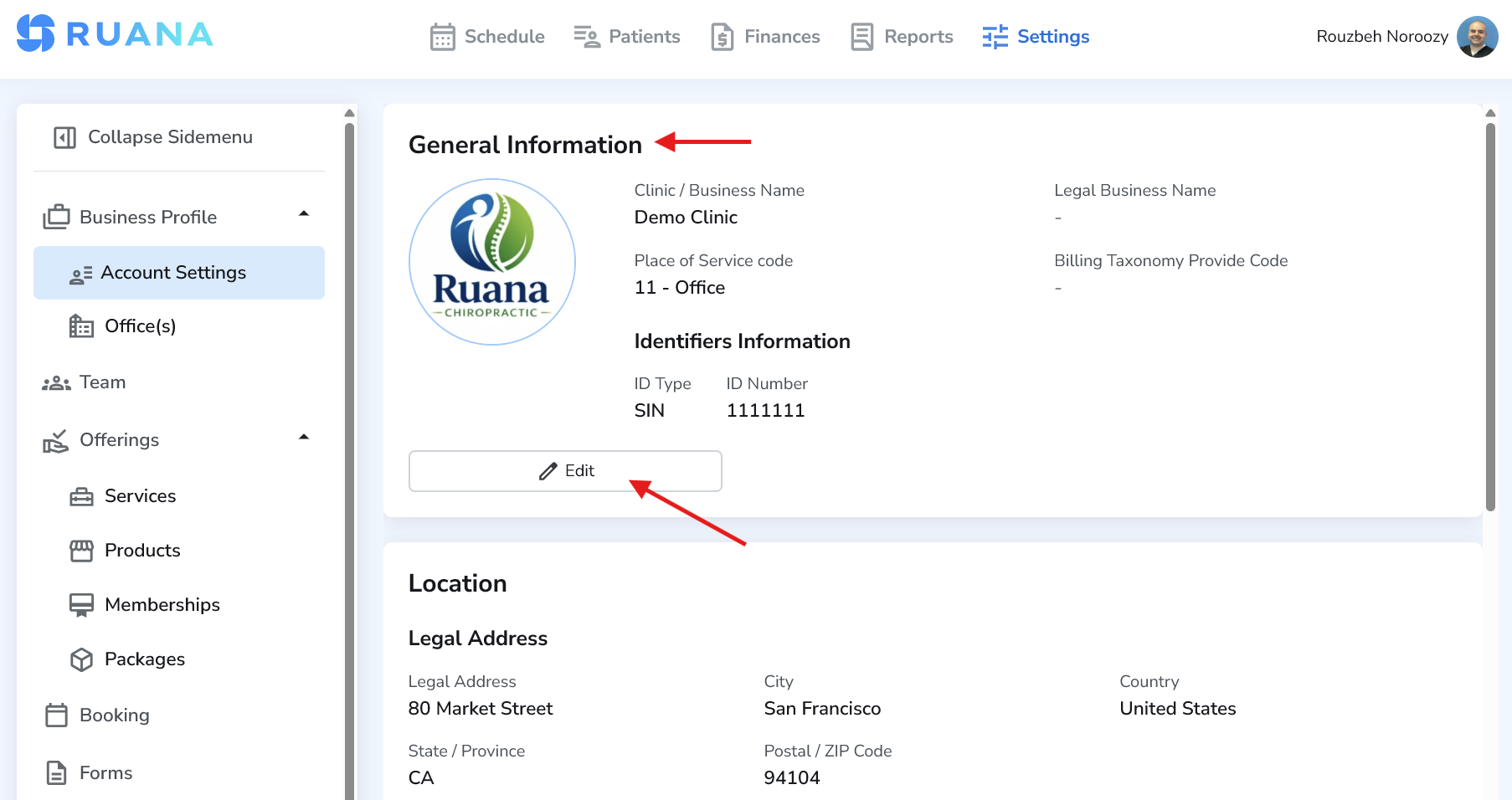Open the Booking menu item
The image size is (1512, 800).
pos(114,715)
